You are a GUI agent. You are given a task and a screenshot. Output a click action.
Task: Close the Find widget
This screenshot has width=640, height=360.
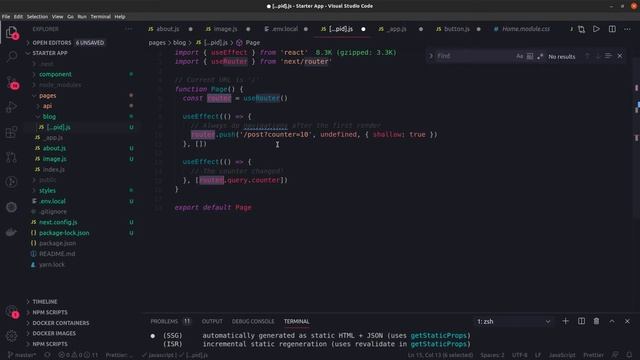tap(620, 56)
